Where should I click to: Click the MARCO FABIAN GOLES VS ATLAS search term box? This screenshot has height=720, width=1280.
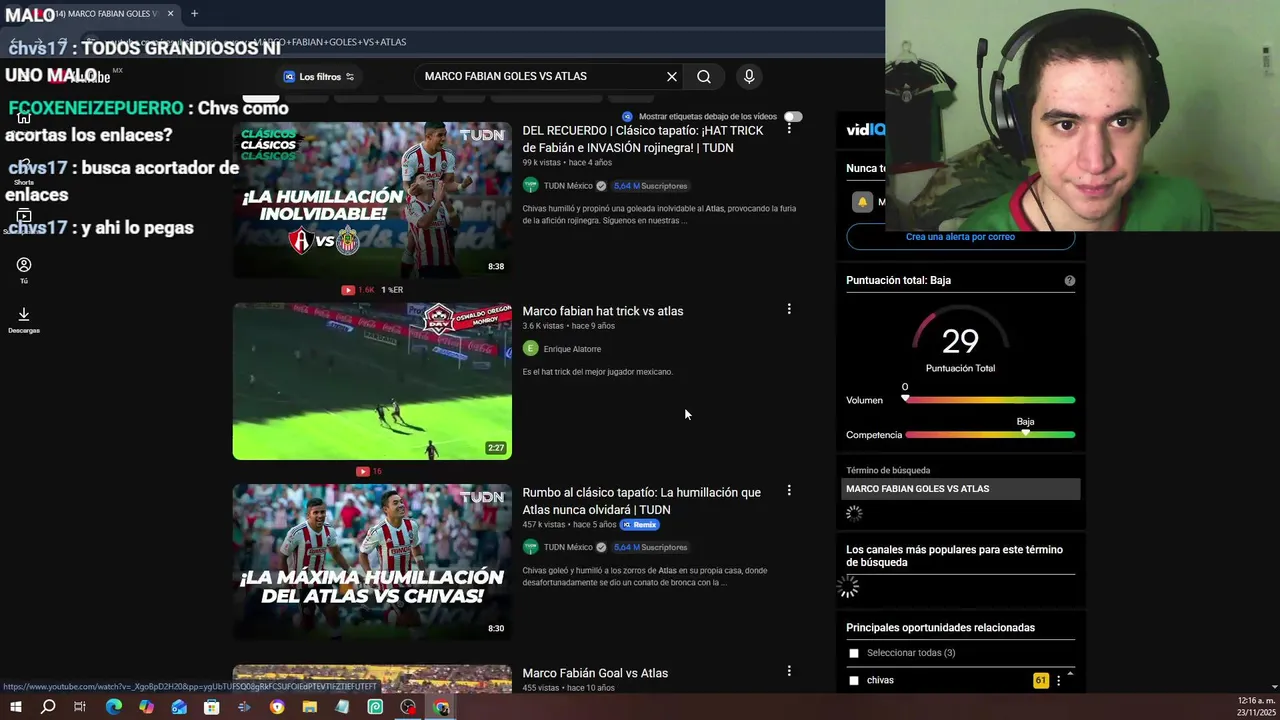click(x=961, y=489)
